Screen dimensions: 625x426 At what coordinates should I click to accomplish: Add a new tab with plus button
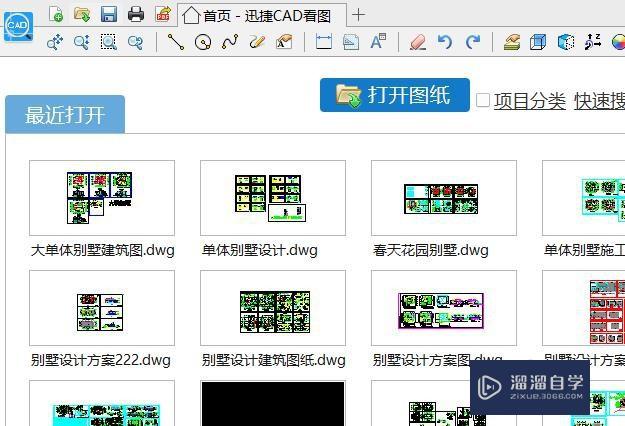tap(358, 15)
